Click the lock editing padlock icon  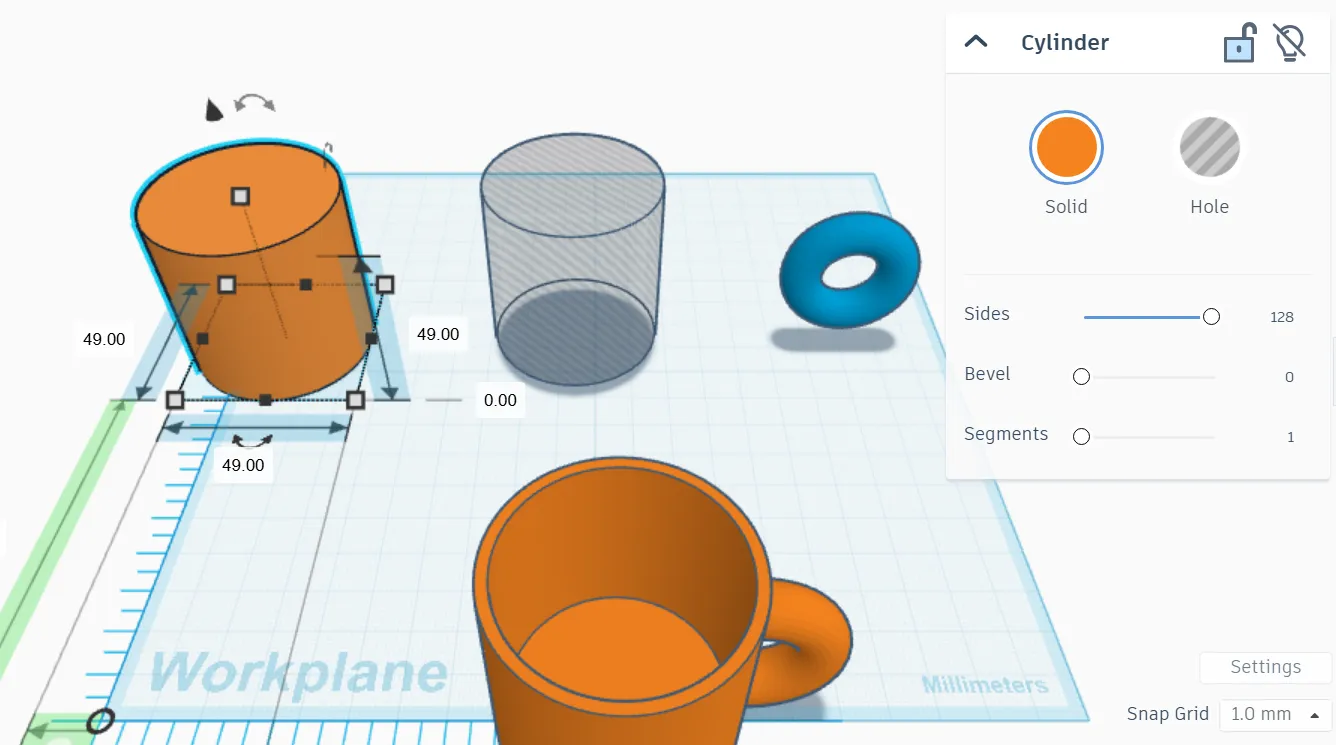(1239, 44)
